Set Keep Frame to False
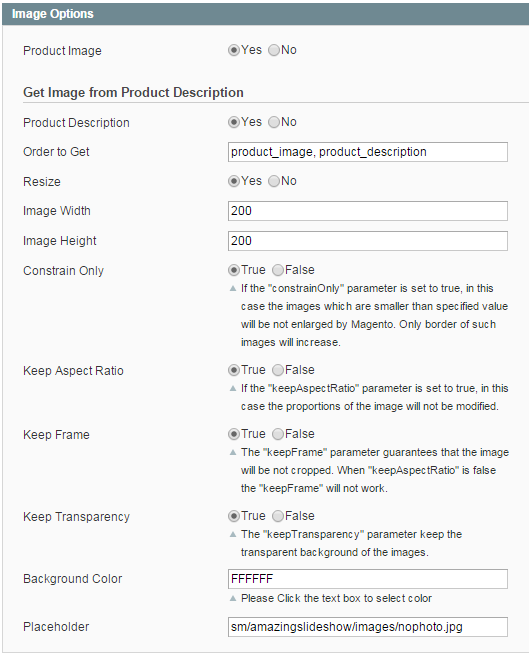This screenshot has width=529, height=654. click(278, 434)
